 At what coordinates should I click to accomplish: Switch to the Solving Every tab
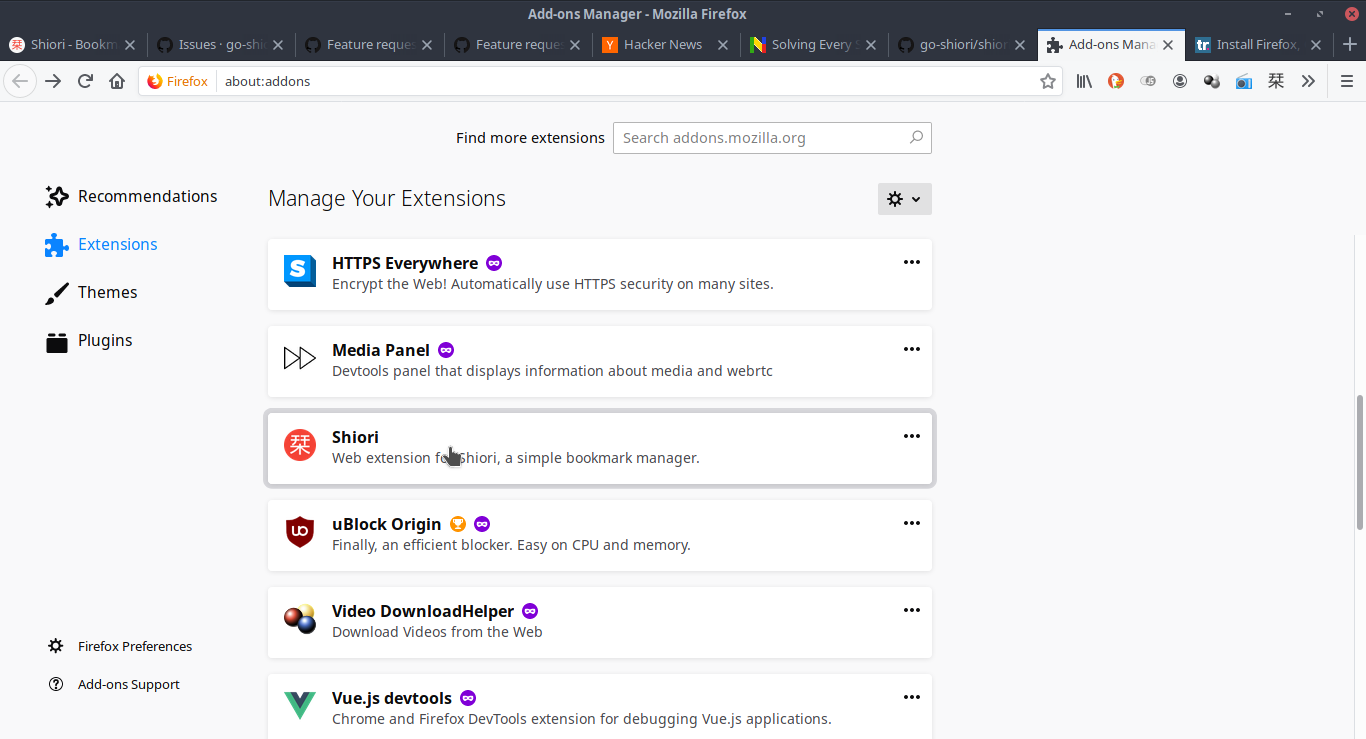coord(811,44)
